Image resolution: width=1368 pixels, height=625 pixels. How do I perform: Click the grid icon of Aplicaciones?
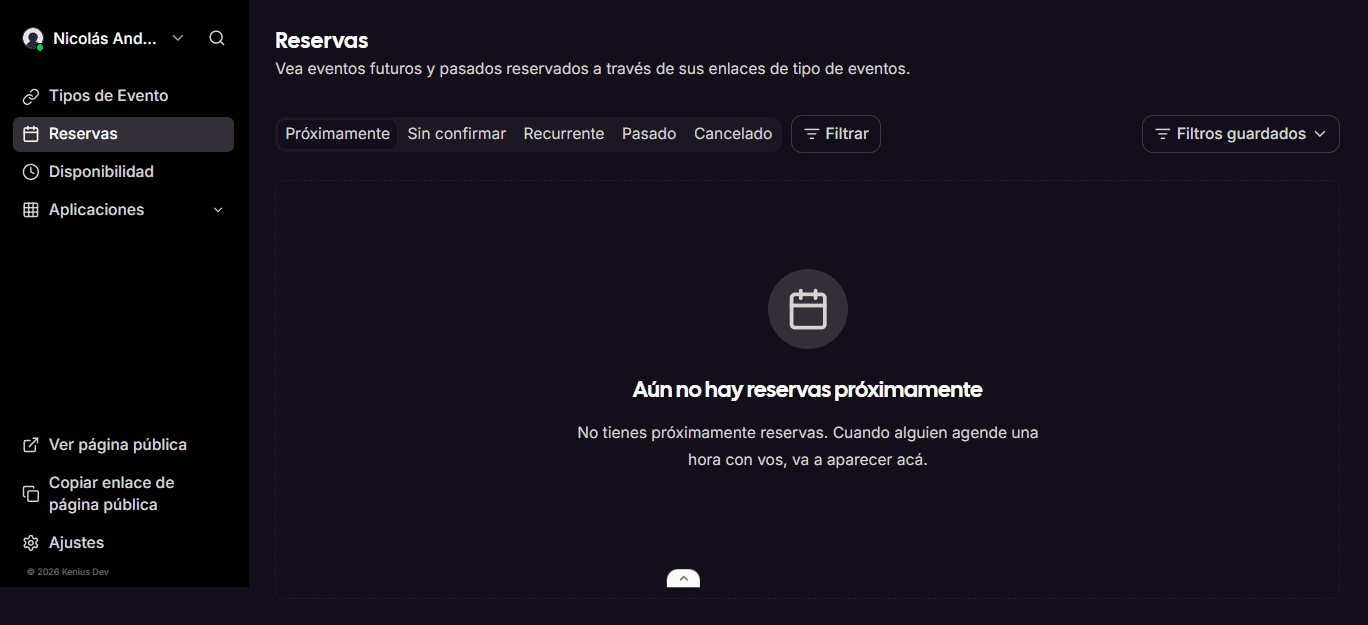click(31, 210)
